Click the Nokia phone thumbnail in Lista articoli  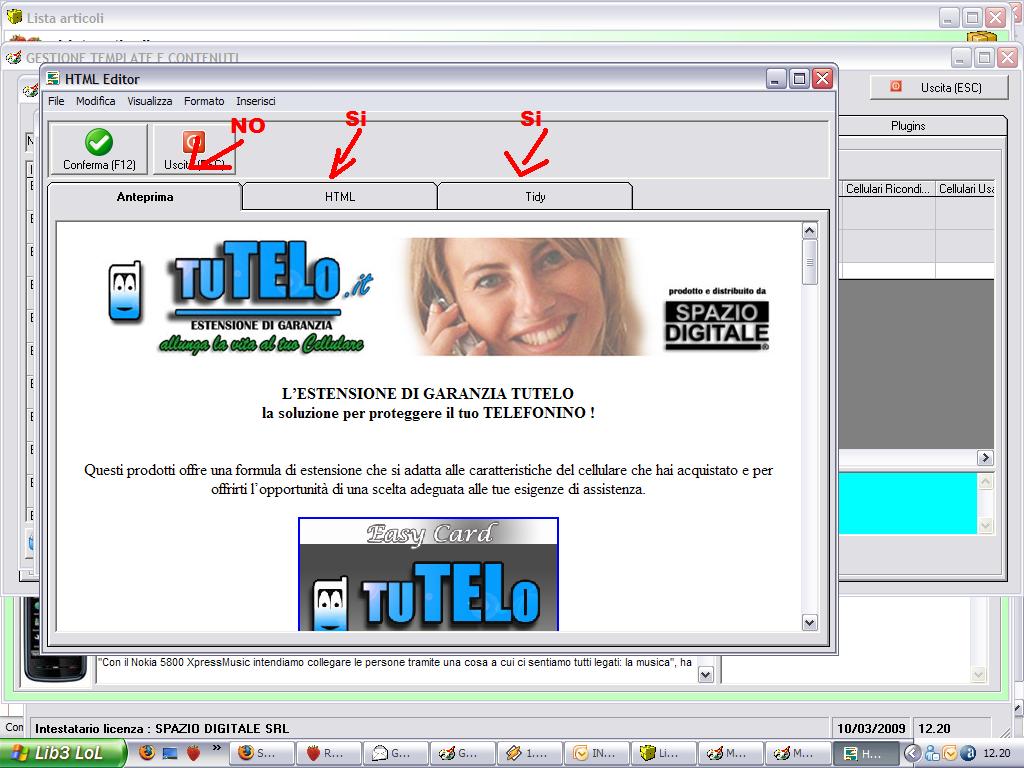tap(56, 640)
